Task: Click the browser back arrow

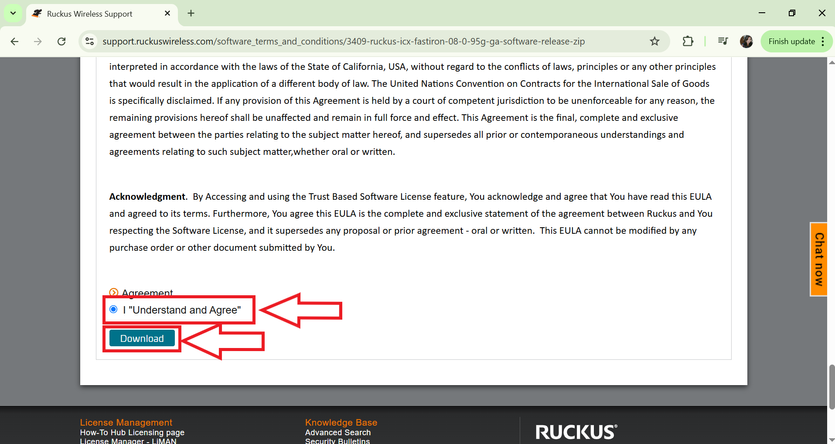Action: click(14, 42)
